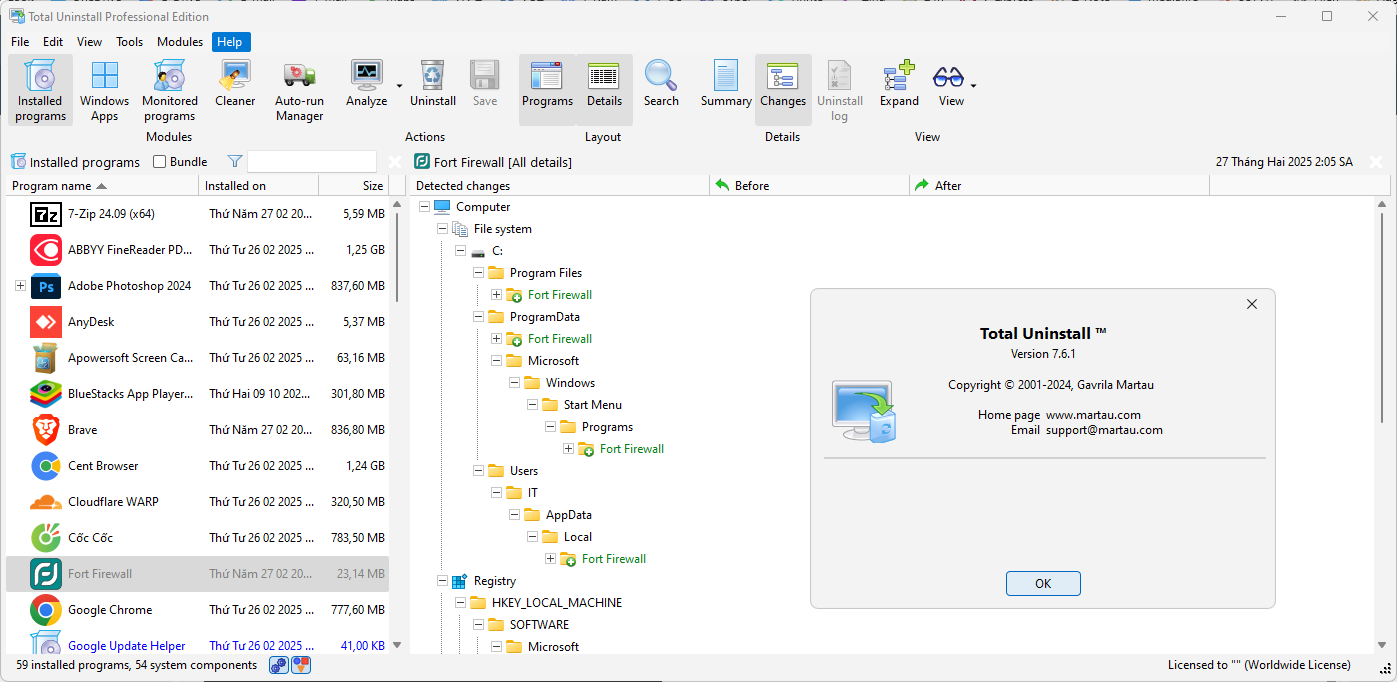Collapse the Users folder node
Image resolution: width=1397 pixels, height=682 pixels.
[478, 471]
